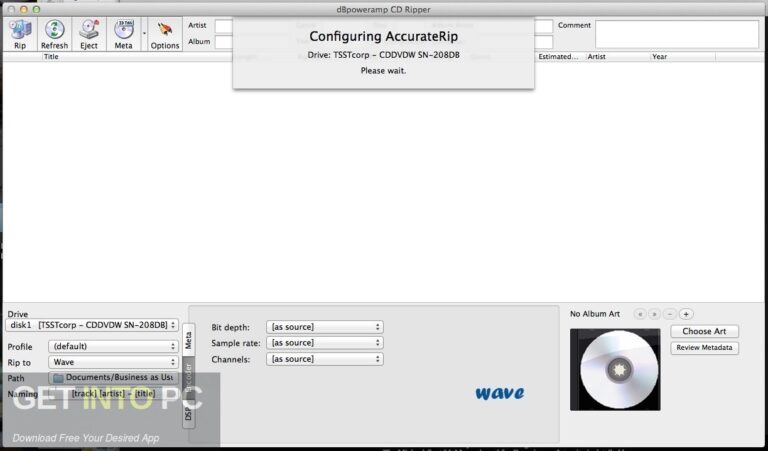The height and width of the screenshot is (451, 768).
Task: Click the Album input field
Action: click(223, 42)
